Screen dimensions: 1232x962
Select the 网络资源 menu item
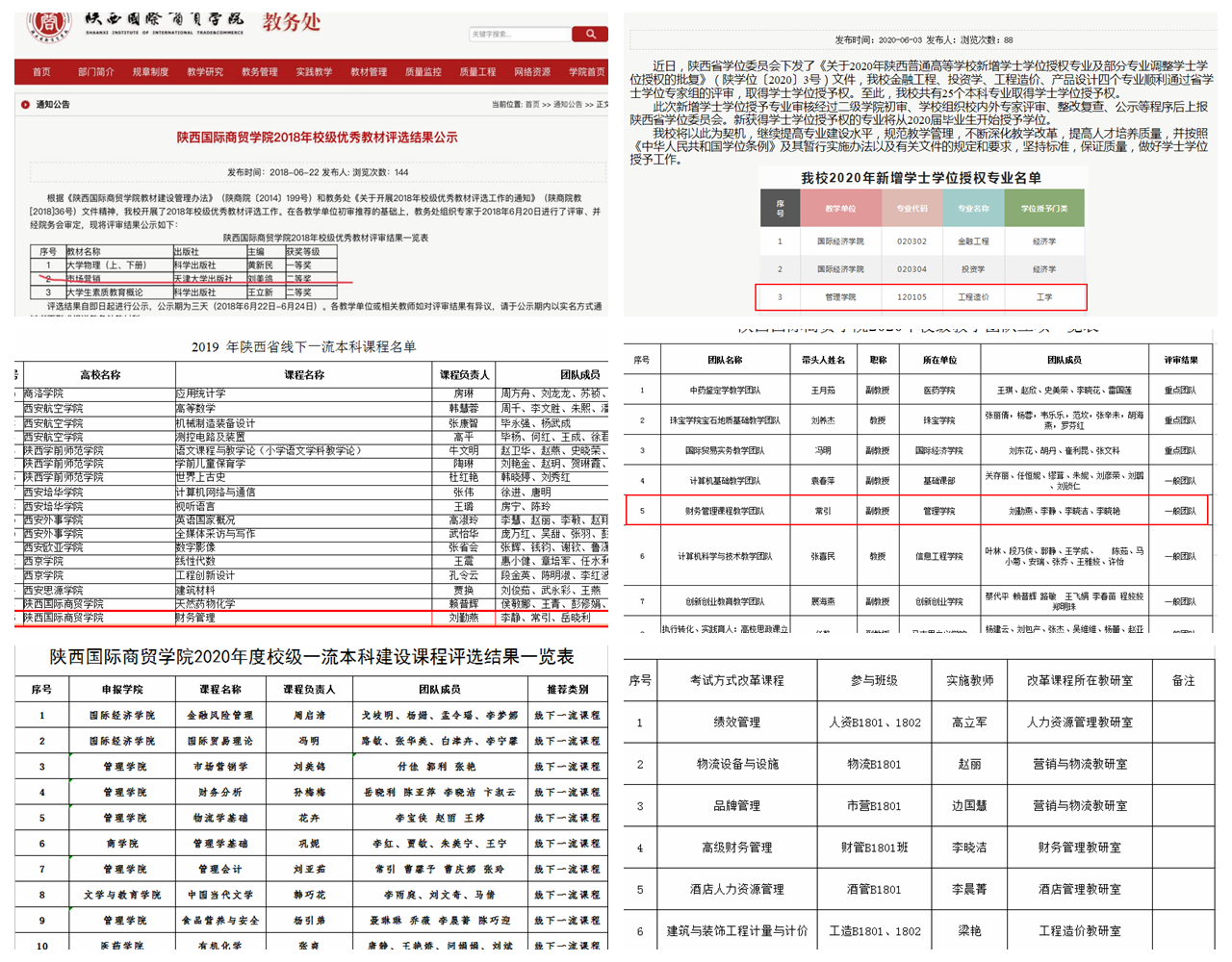pyautogui.click(x=532, y=72)
